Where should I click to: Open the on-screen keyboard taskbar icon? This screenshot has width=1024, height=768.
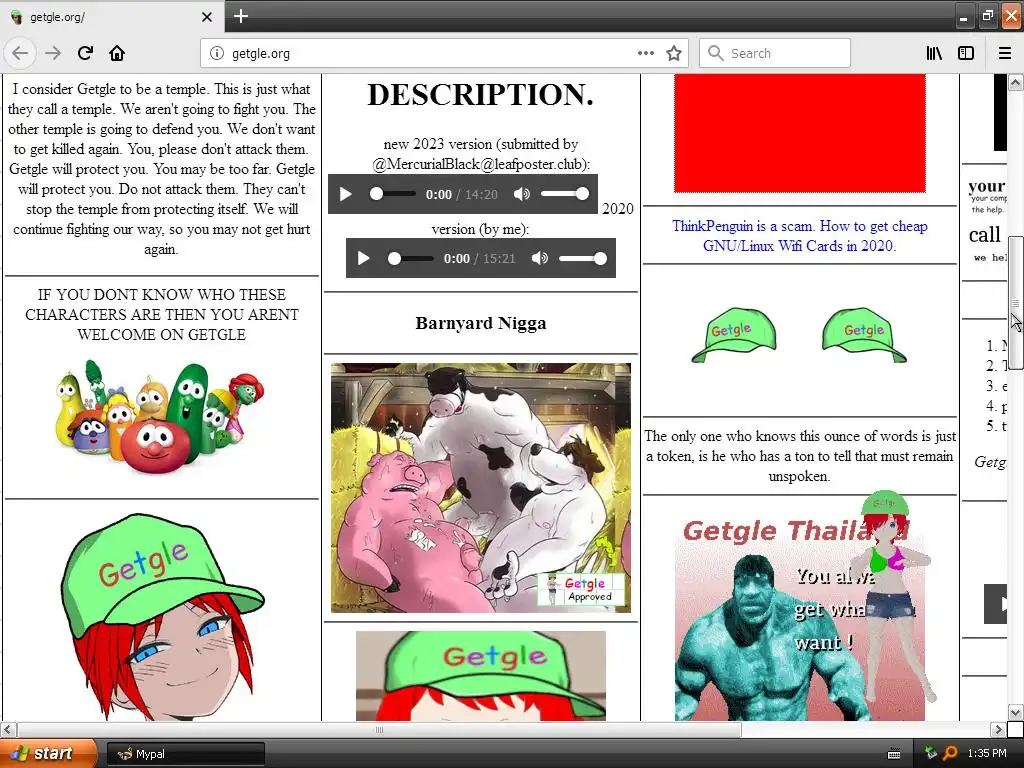pyautogui.click(x=894, y=754)
